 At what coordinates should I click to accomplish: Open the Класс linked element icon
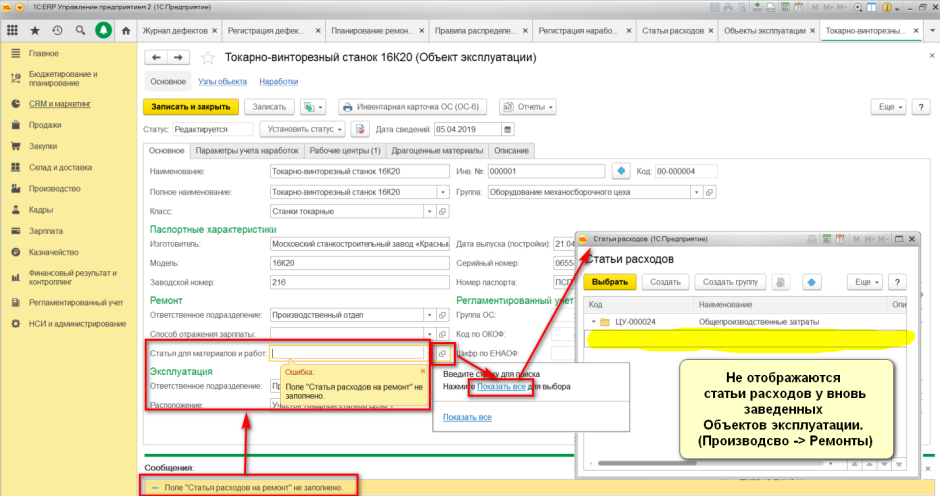442,212
